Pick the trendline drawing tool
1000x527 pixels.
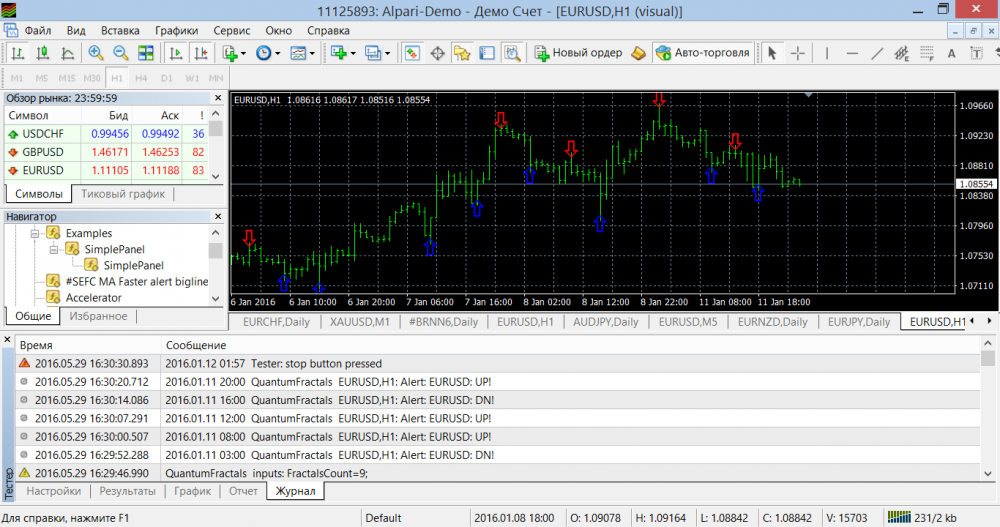(877, 53)
